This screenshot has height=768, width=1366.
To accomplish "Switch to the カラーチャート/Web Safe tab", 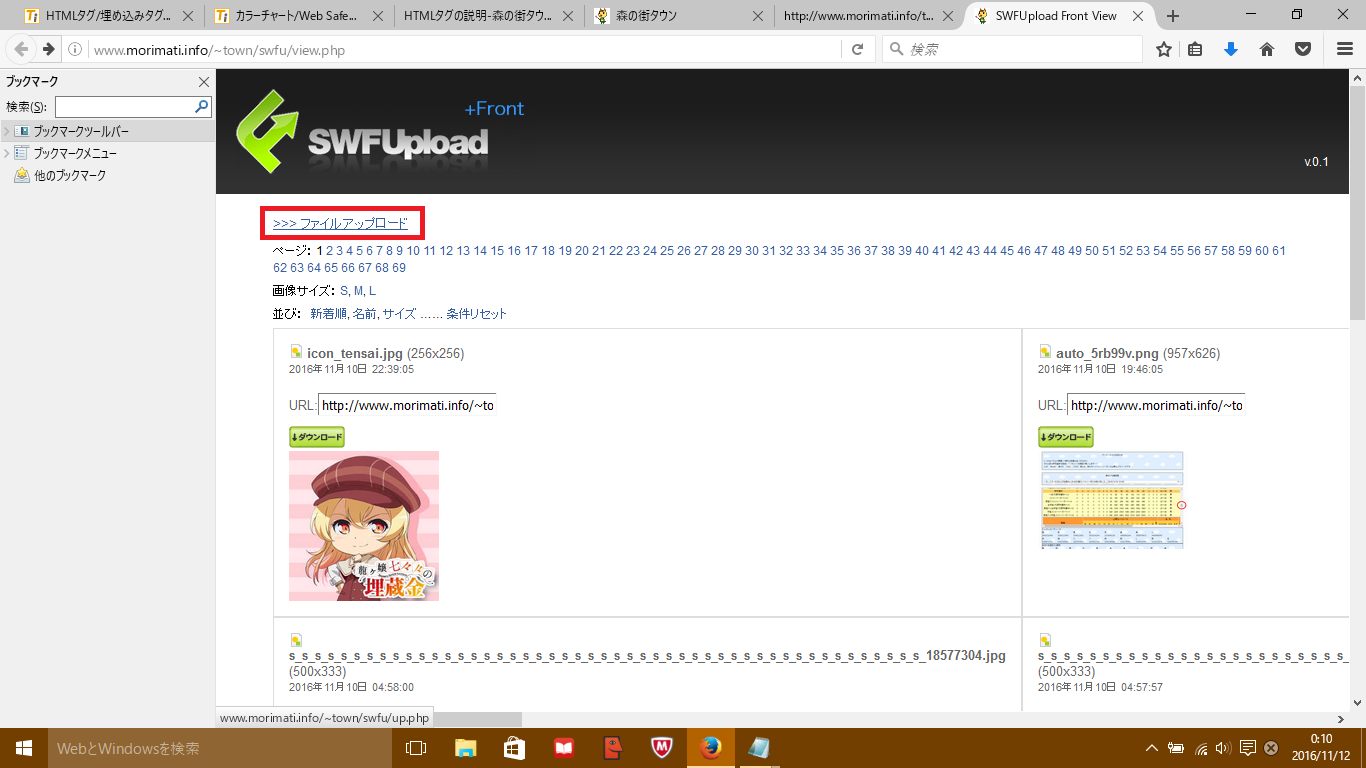I will pos(300,16).
